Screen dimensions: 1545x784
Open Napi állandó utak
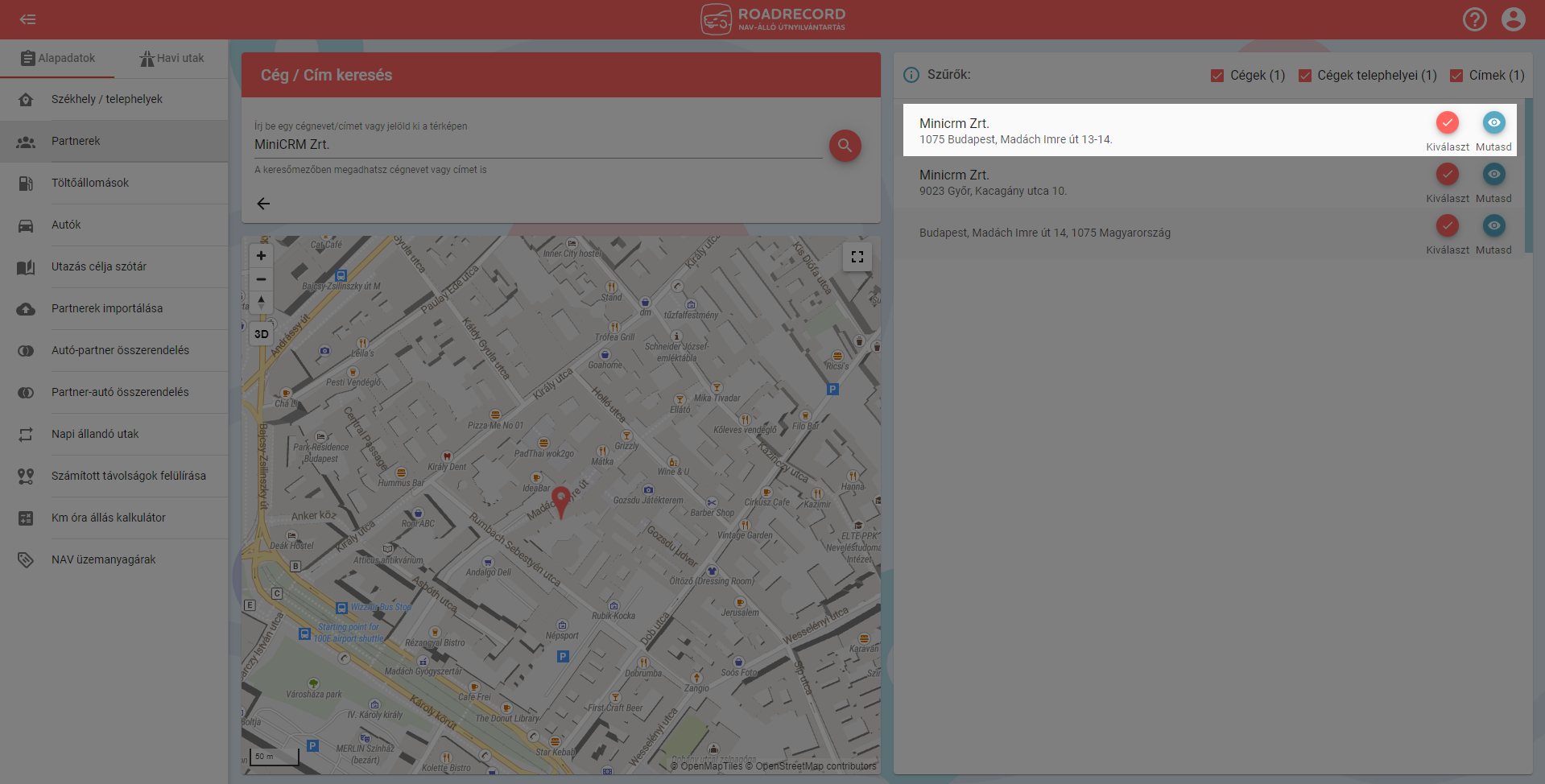click(114, 434)
